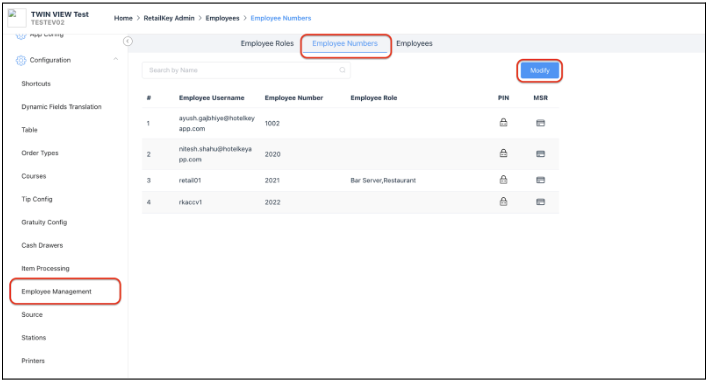Open Shortcuts in sidebar
The width and height of the screenshot is (710, 383).
pos(36,84)
